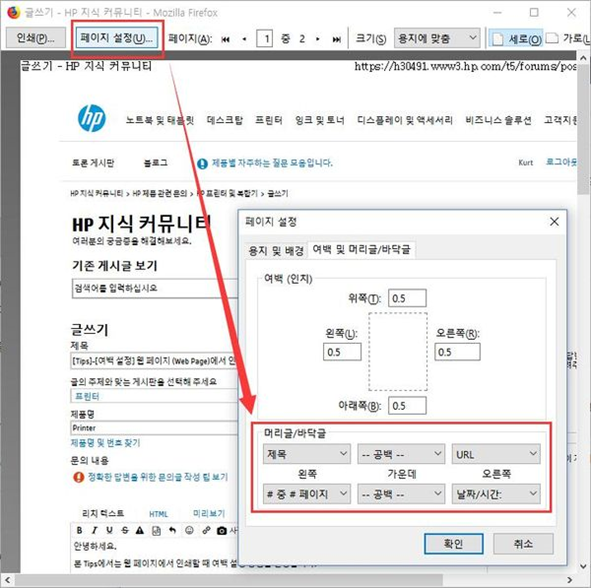The image size is (591, 588).
Task: Go to previous page arrow
Action: 244,39
